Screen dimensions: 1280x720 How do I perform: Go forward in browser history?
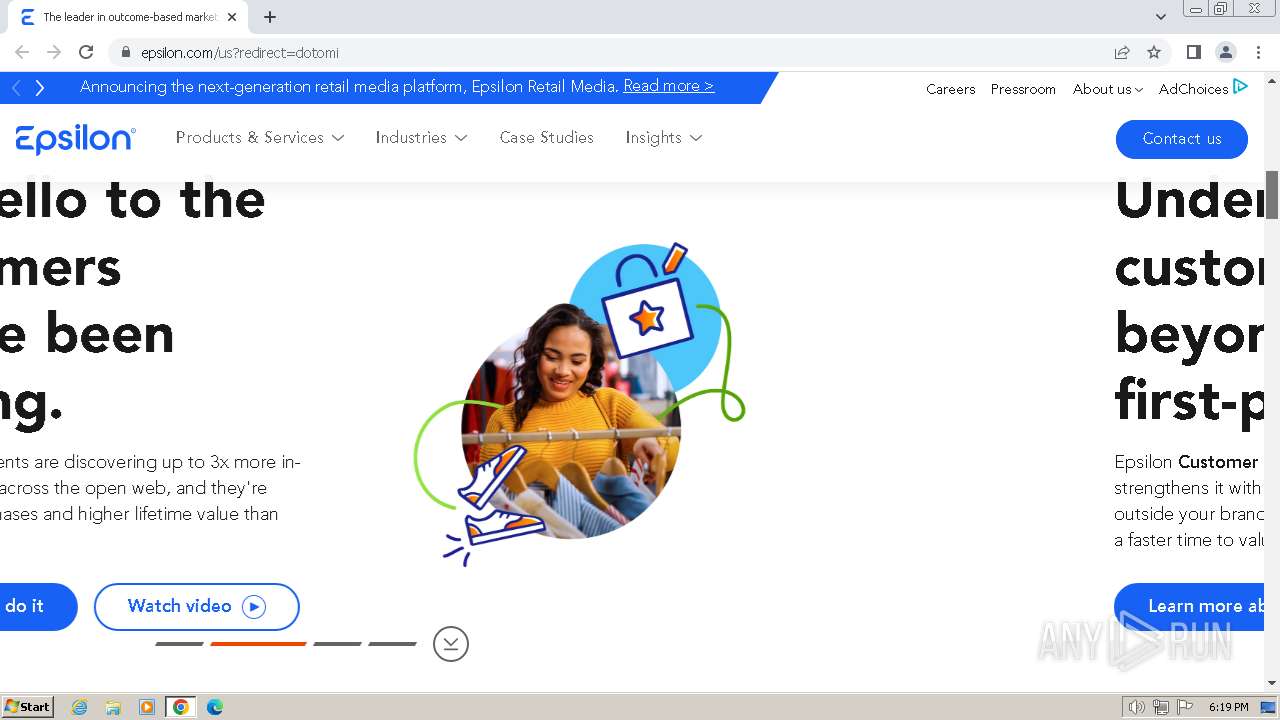pos(54,52)
